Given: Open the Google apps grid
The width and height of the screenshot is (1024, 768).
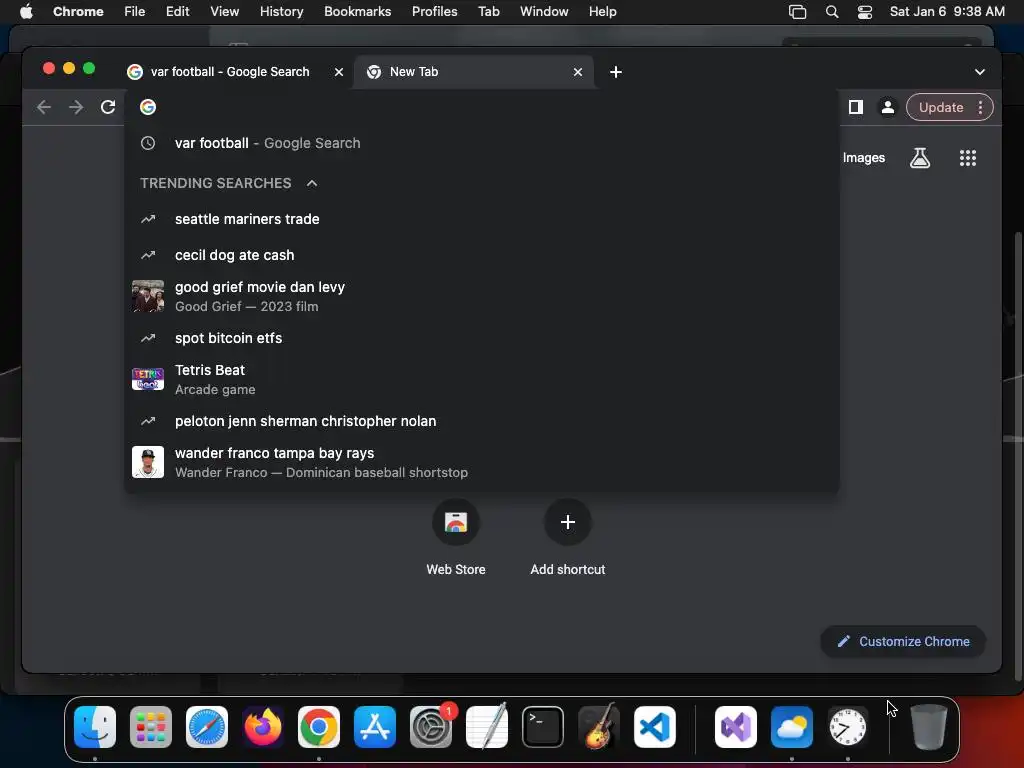Looking at the screenshot, I should tap(968, 157).
